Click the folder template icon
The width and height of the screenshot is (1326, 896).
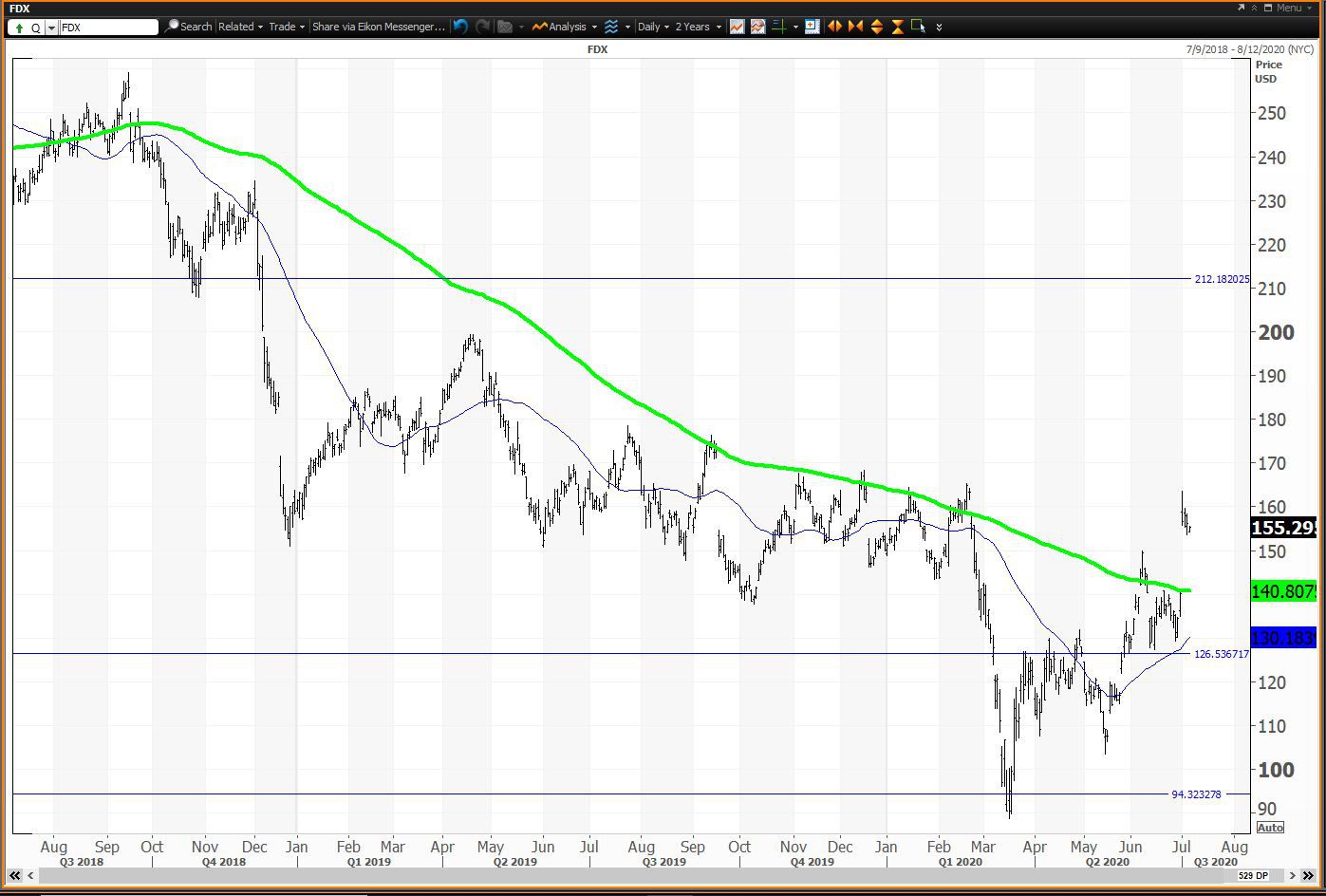tap(505, 27)
